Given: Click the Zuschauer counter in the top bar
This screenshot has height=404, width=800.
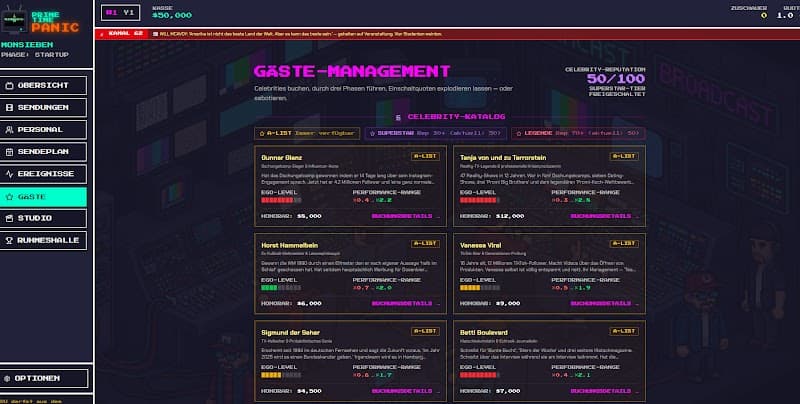Looking at the screenshot, I should (x=748, y=12).
